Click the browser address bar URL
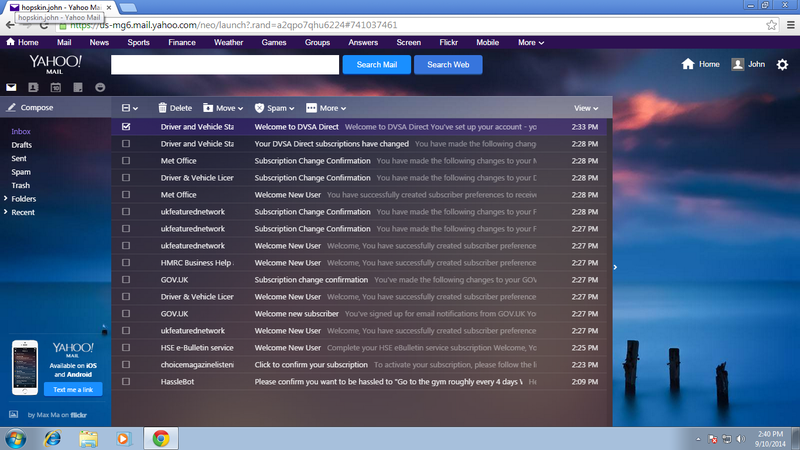This screenshot has width=800, height=450. [234, 25]
